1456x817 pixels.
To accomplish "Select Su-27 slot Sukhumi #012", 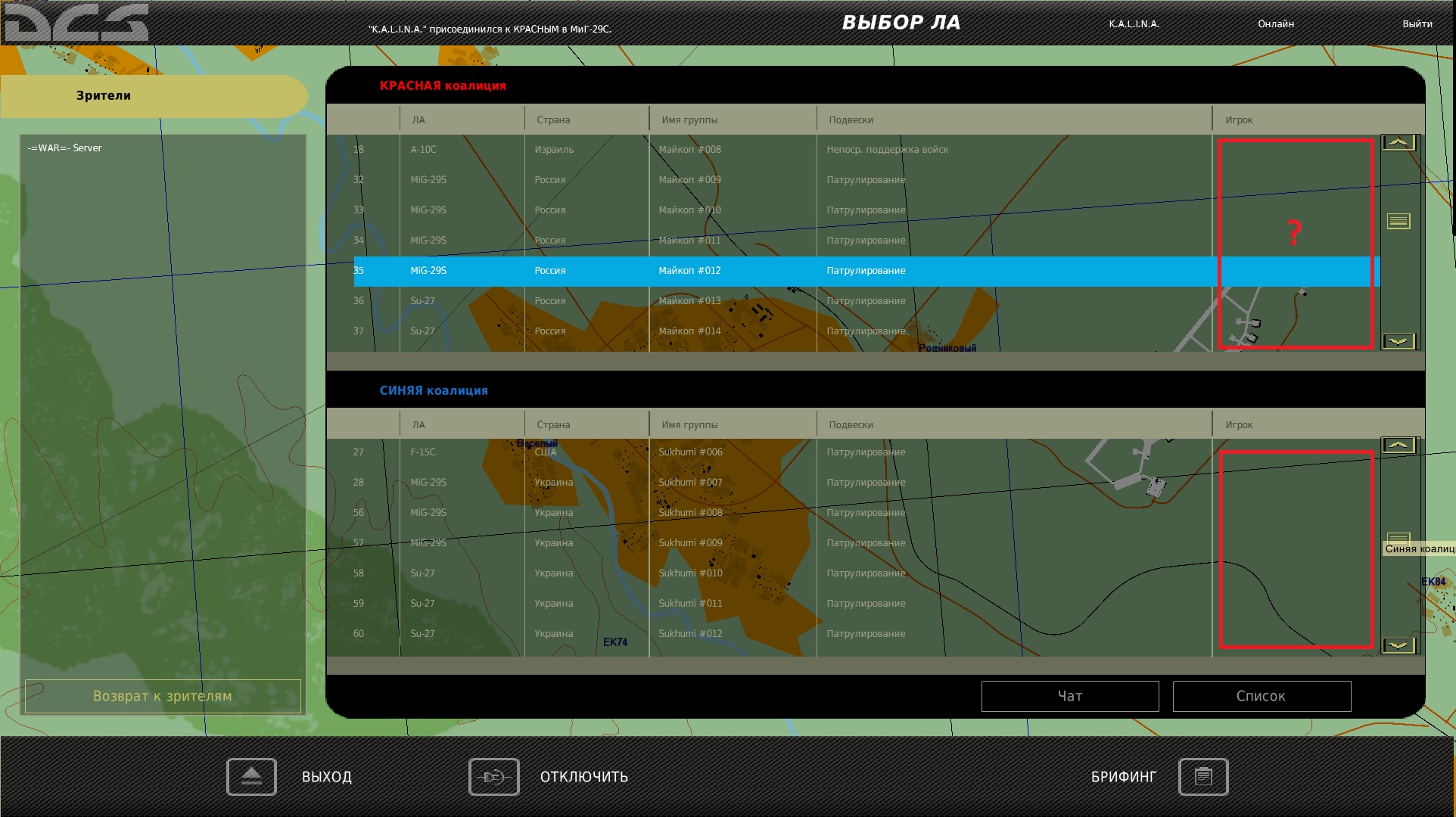I will coord(866,634).
